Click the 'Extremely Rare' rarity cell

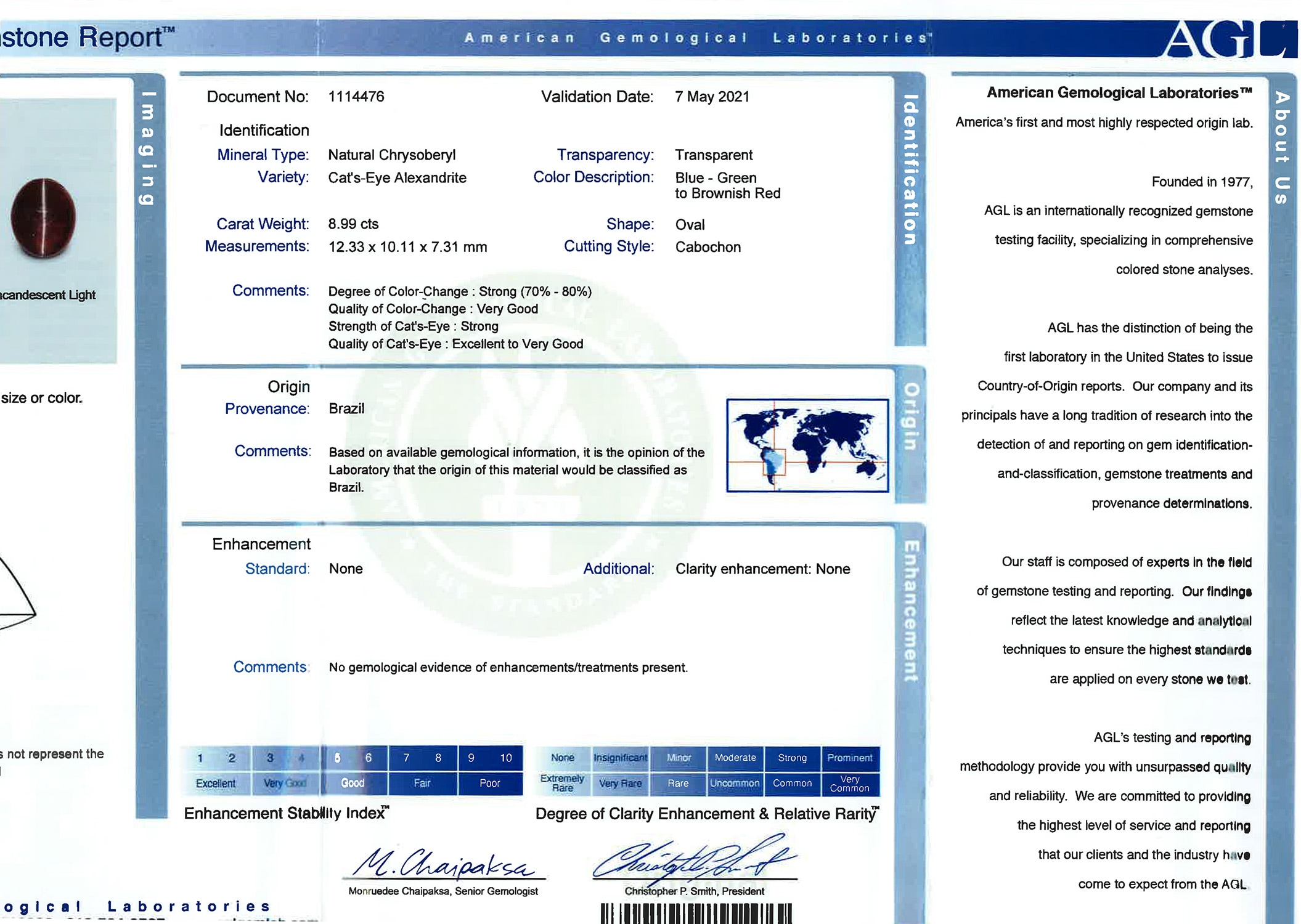(562, 783)
